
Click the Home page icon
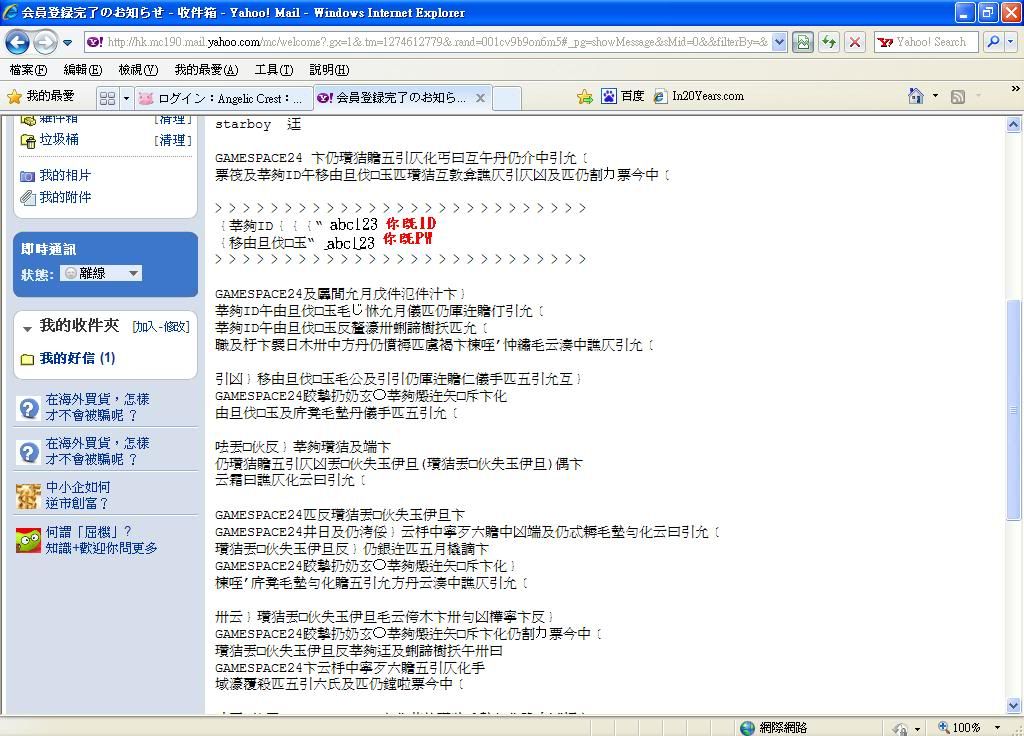[x=915, y=96]
